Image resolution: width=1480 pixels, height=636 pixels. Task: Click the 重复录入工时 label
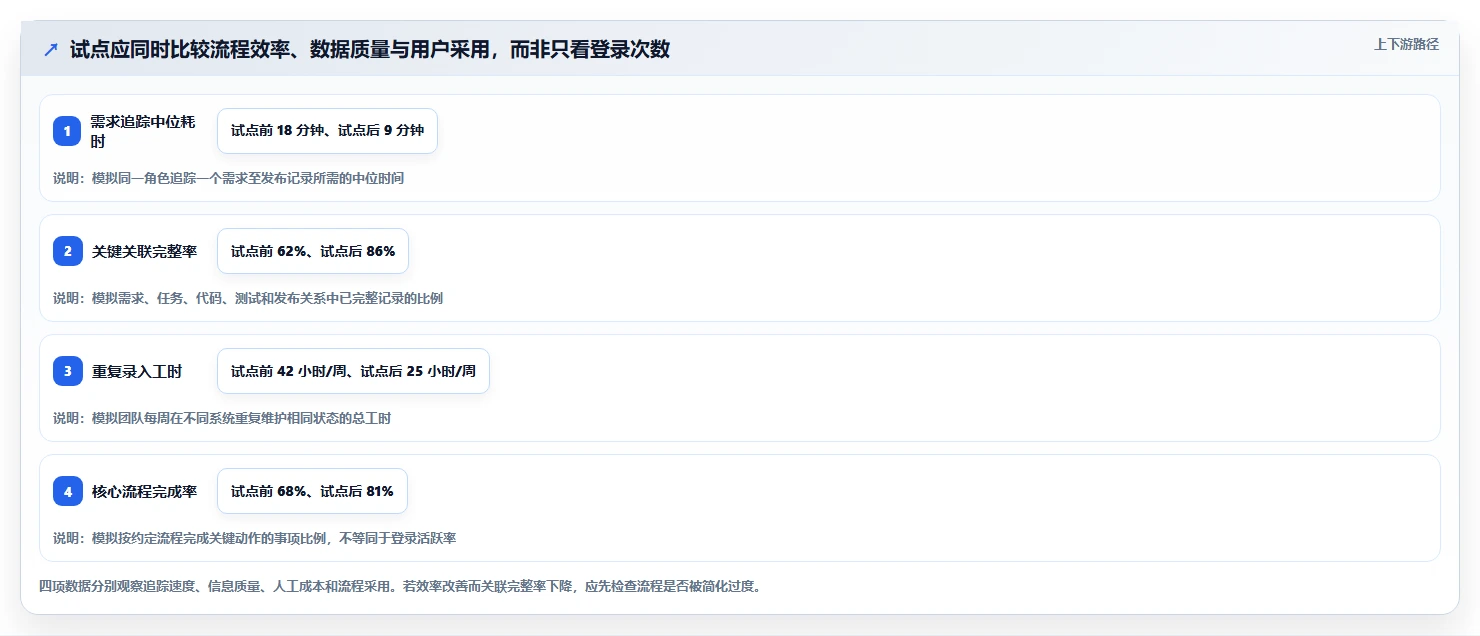point(137,371)
